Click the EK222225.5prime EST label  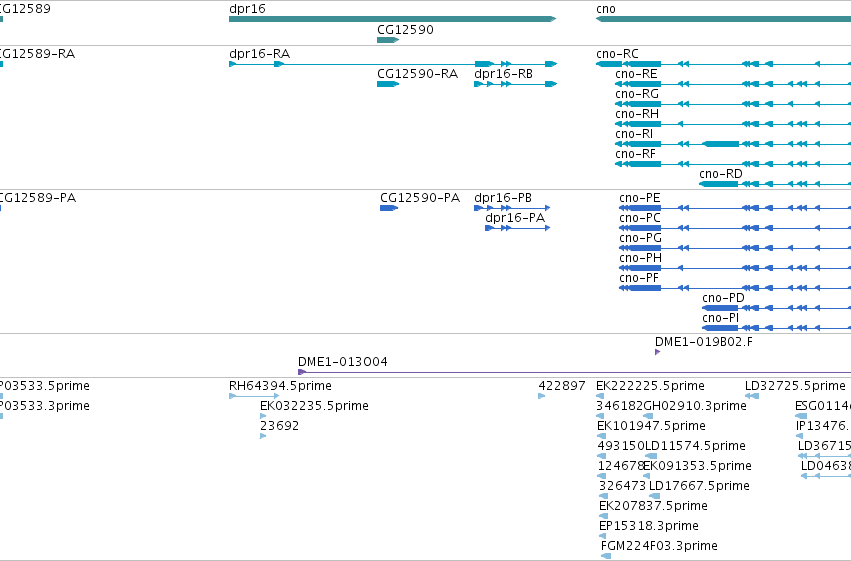650,386
